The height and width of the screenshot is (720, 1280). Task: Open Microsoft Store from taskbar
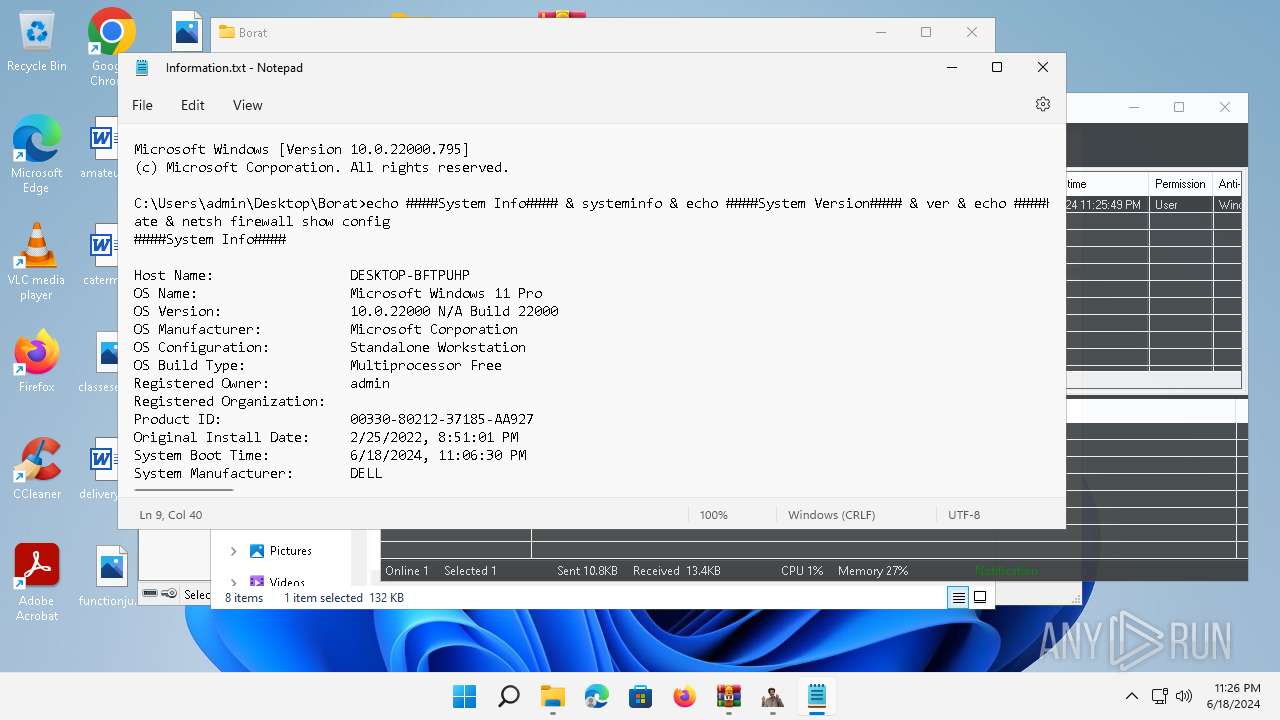[x=640, y=696]
